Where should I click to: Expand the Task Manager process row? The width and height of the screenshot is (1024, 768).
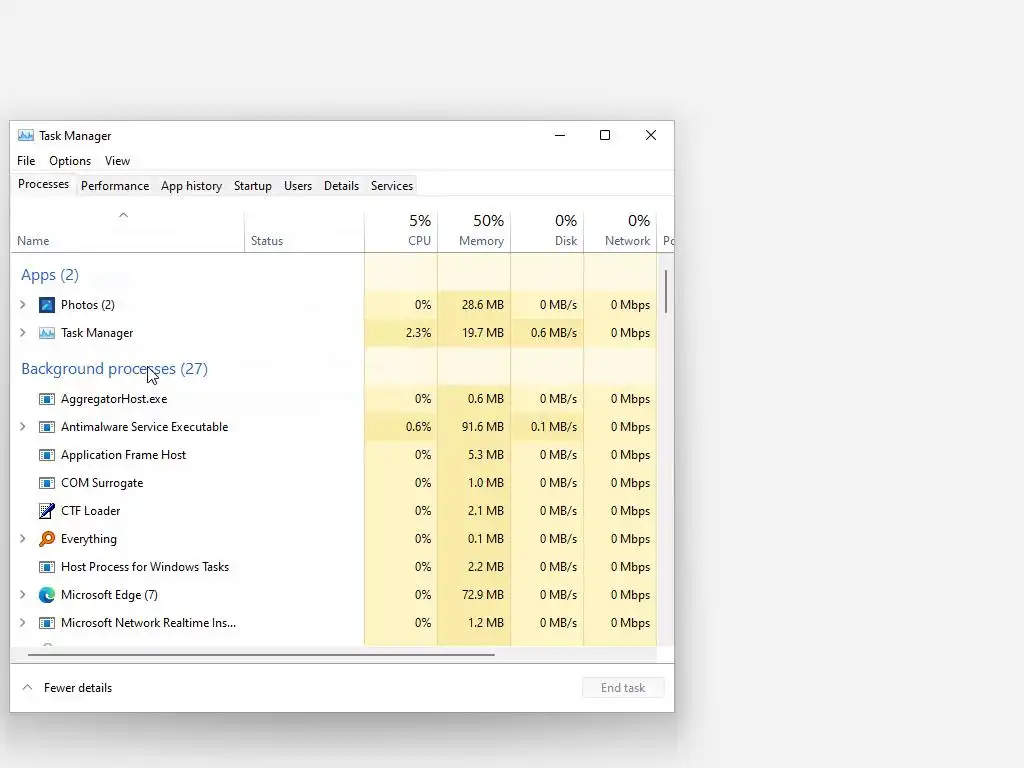23,333
